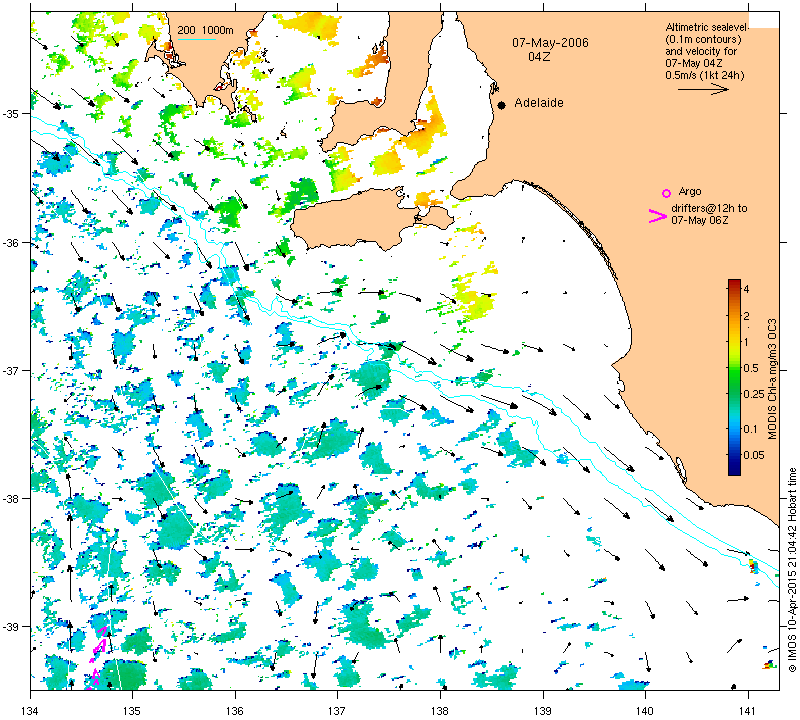Click the 'drifters@12h to' legend text
The width and height of the screenshot is (800, 720).
[709, 208]
